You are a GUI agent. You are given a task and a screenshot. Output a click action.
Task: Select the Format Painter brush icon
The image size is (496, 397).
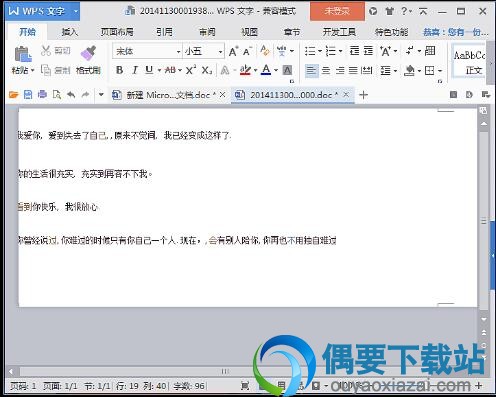click(88, 53)
